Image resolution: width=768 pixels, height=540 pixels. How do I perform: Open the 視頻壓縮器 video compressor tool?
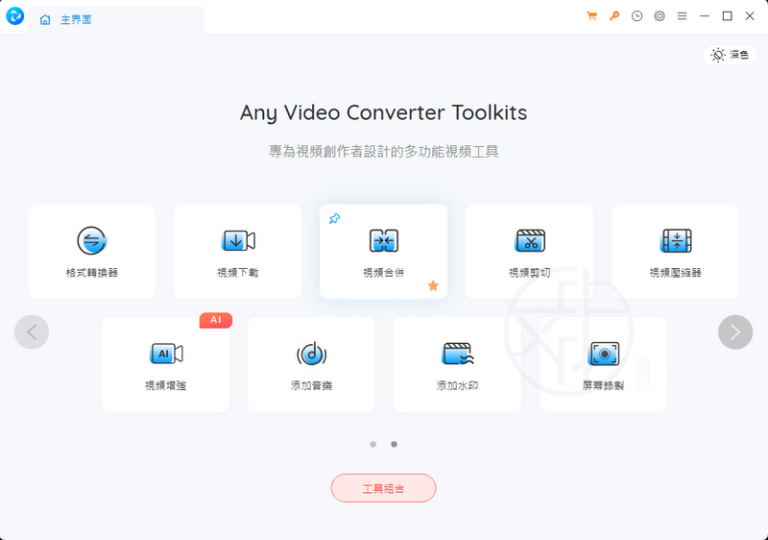pos(675,251)
